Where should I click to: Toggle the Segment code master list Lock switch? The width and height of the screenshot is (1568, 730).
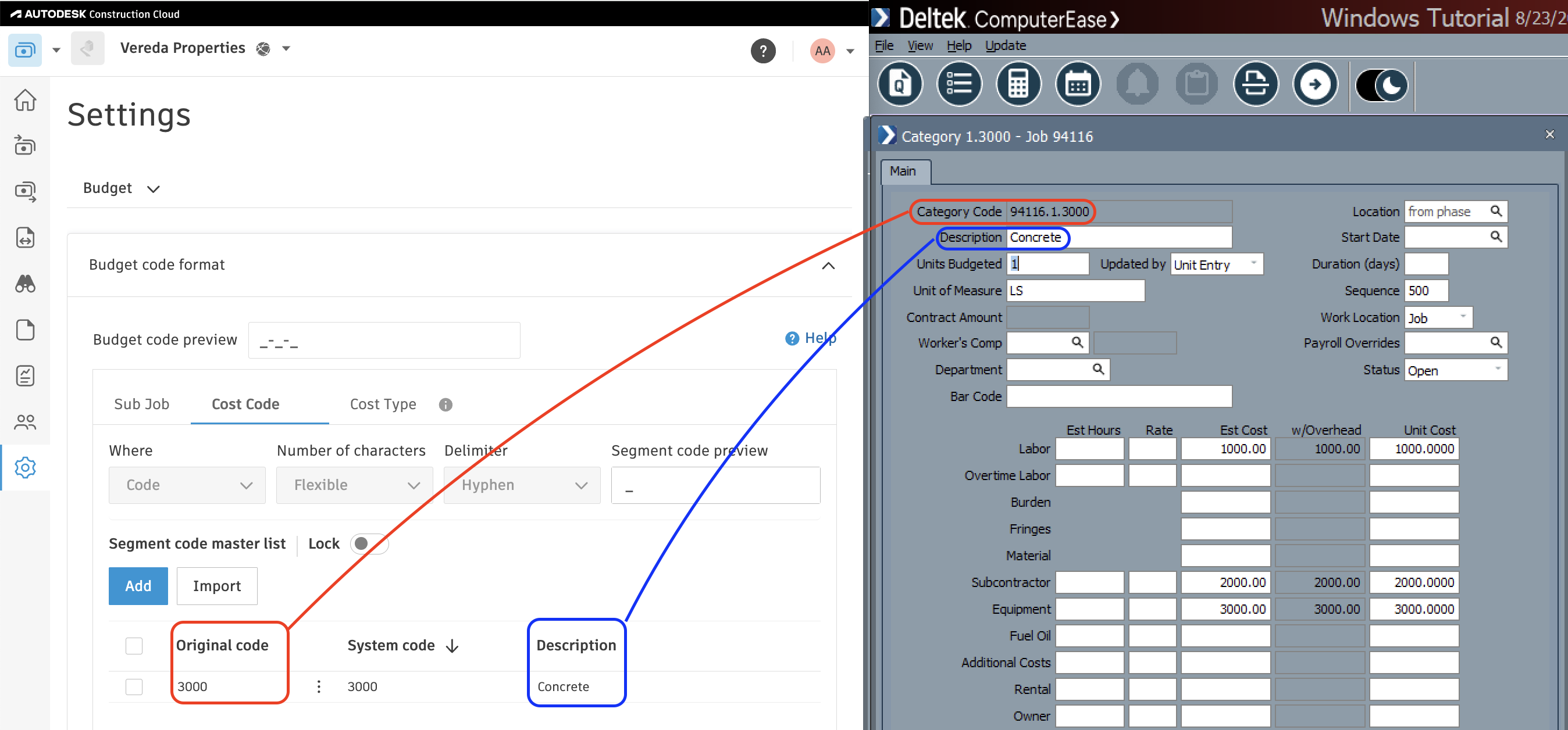pyautogui.click(x=369, y=543)
